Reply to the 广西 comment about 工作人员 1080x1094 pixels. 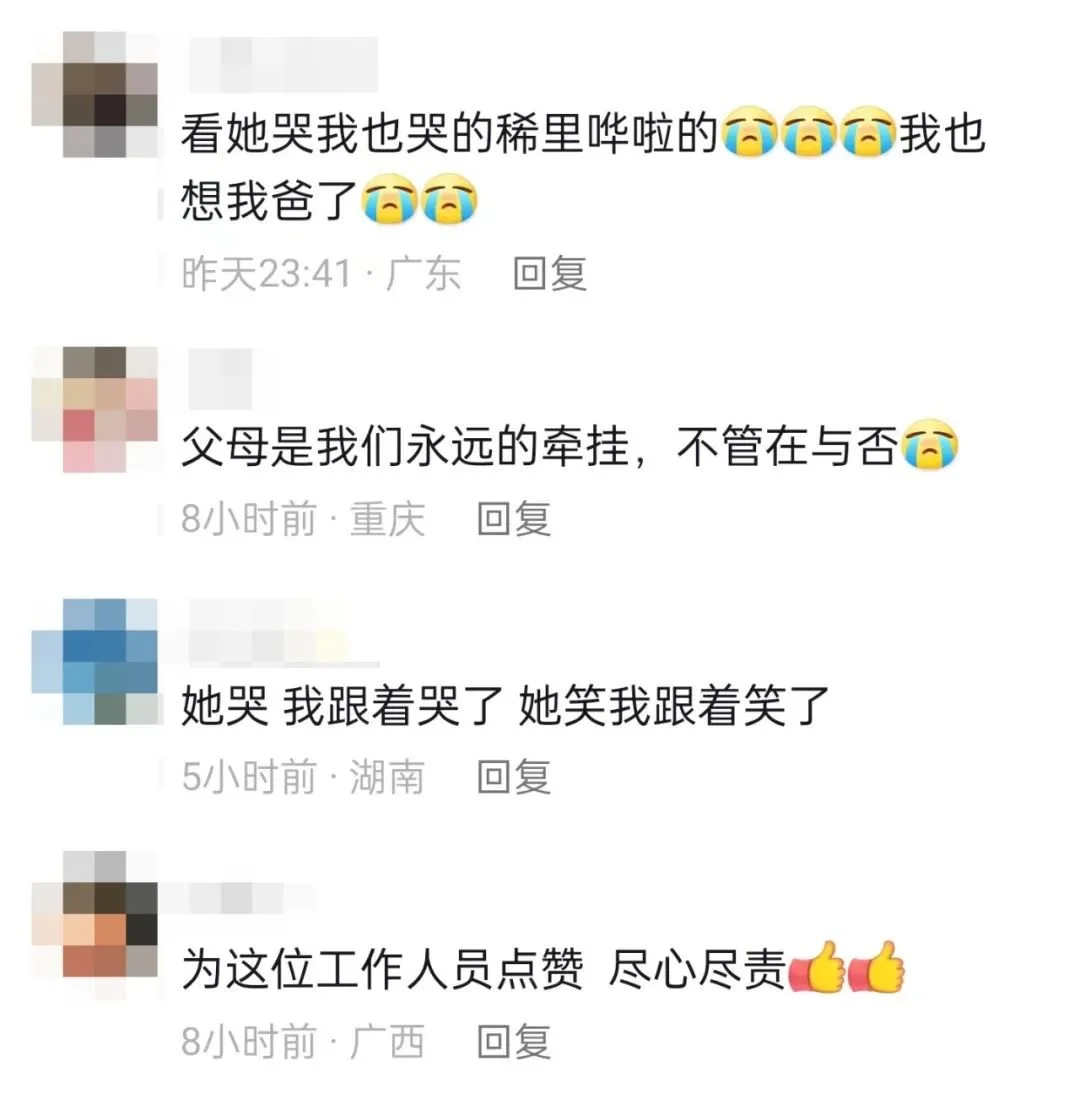[514, 1042]
